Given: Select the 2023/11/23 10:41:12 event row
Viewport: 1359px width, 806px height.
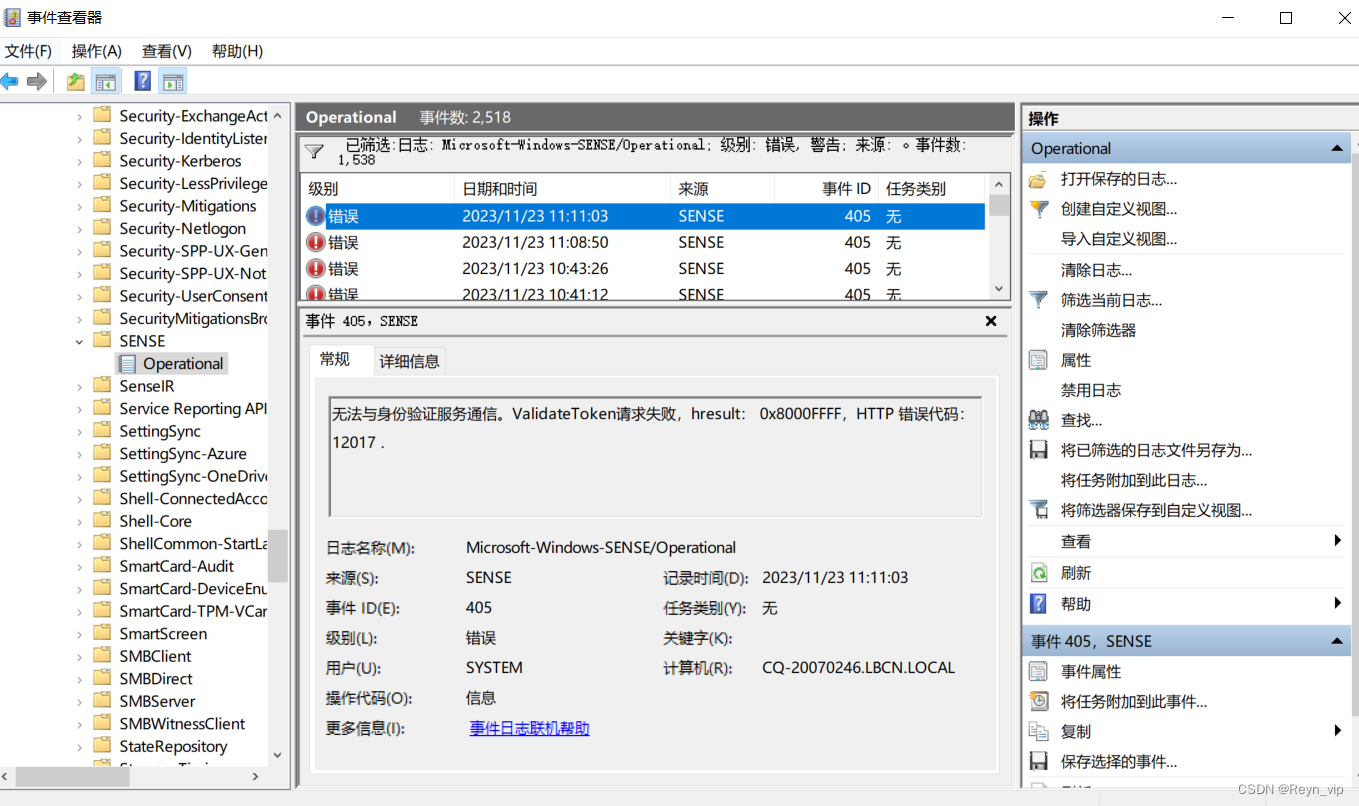Looking at the screenshot, I should point(643,293).
